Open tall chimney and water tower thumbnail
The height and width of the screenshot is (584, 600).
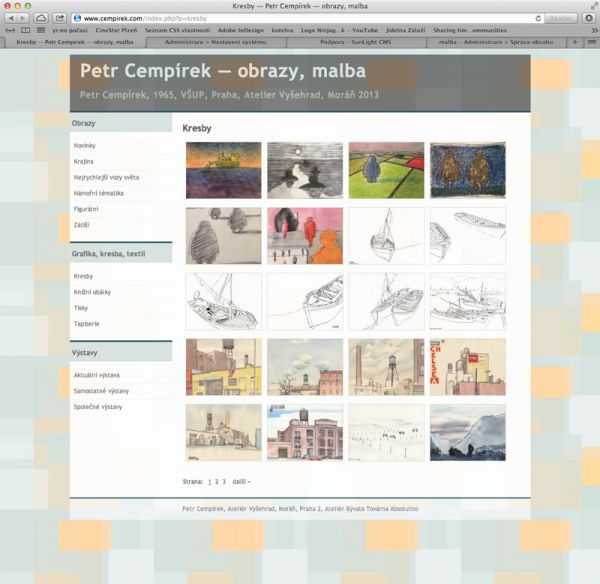pos(386,367)
